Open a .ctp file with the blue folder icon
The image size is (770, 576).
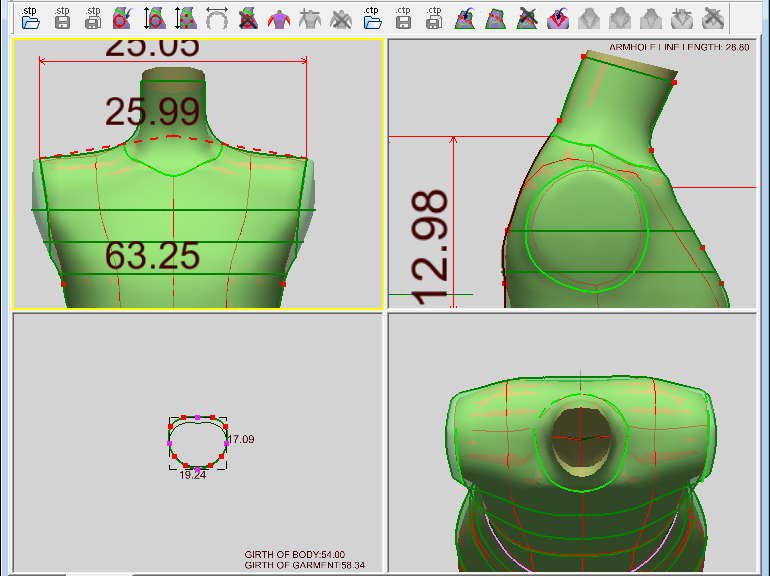[372, 18]
